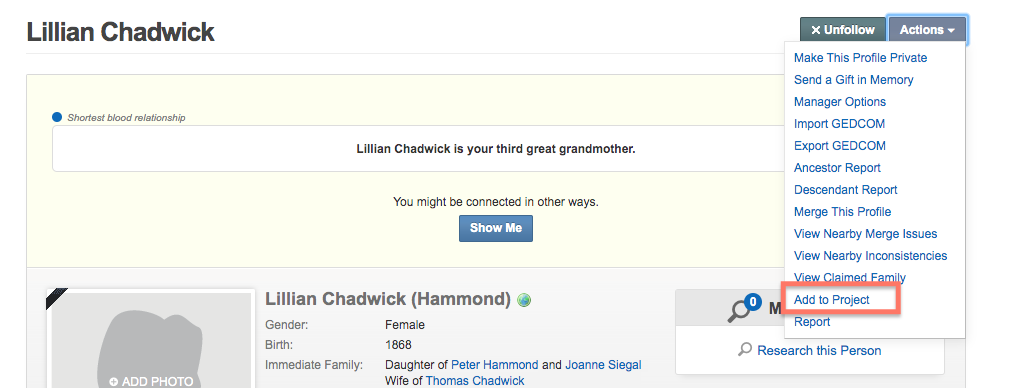Click the Research this Person link
1027x388 pixels.
point(819,351)
